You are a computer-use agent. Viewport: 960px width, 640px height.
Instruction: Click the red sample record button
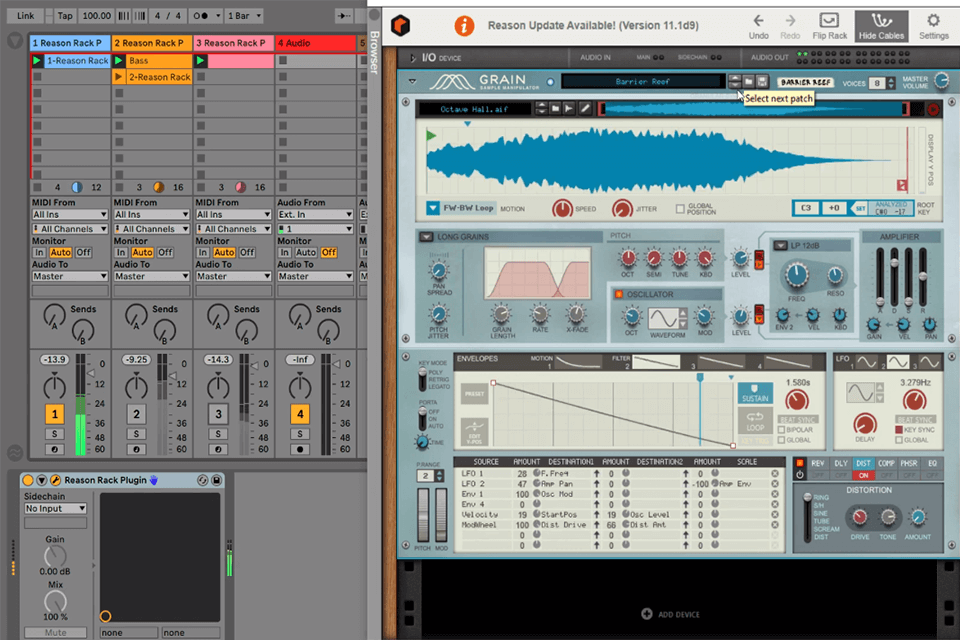click(x=932, y=110)
